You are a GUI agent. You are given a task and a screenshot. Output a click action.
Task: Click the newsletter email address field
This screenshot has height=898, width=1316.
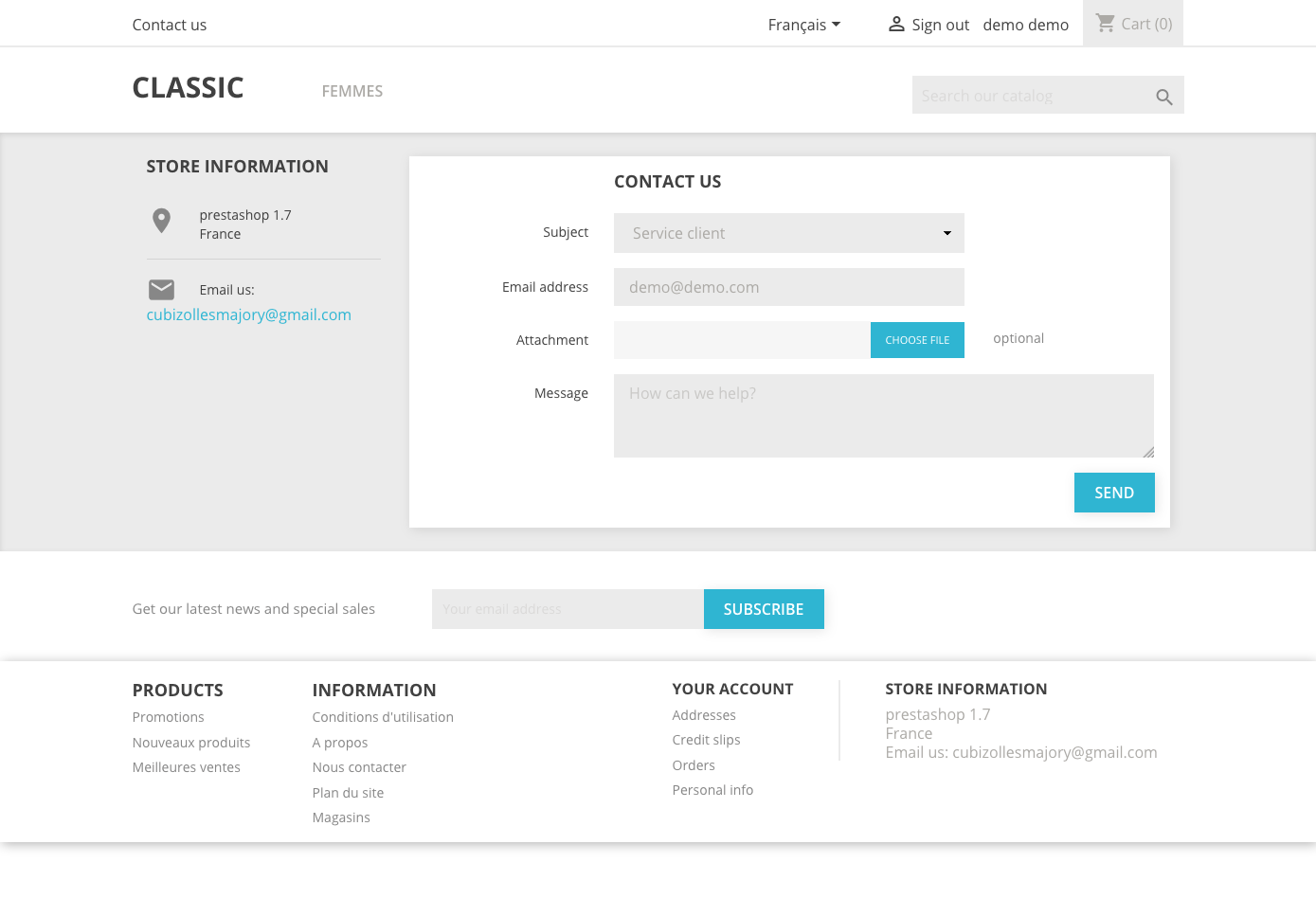click(568, 609)
